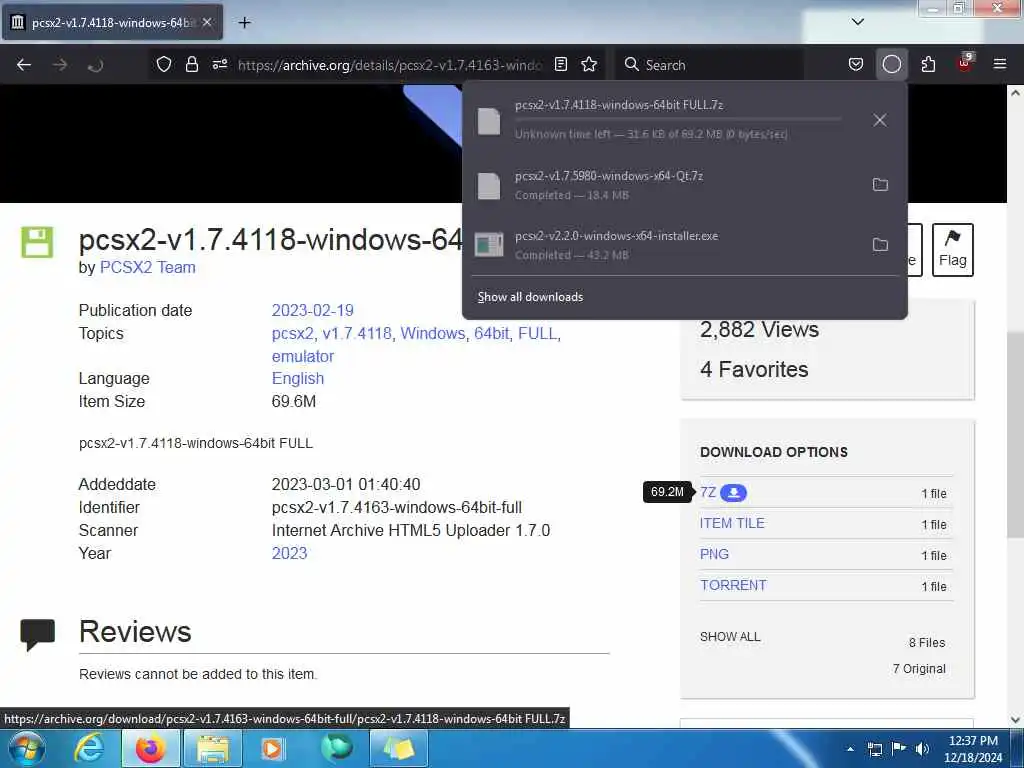The width and height of the screenshot is (1024, 768).
Task: Open the pcsx2-v2.2.0-windows-x64-installer.exe download
Action: coord(665,245)
